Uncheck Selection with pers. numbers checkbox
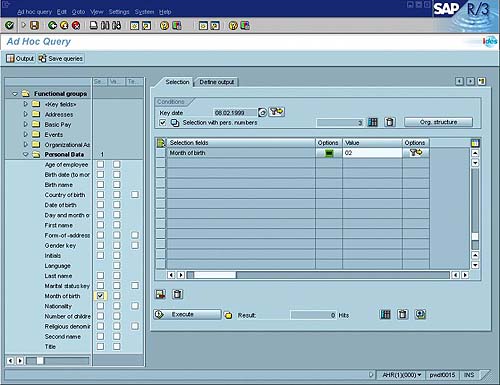Image resolution: width=500 pixels, height=385 pixels. tap(163, 123)
